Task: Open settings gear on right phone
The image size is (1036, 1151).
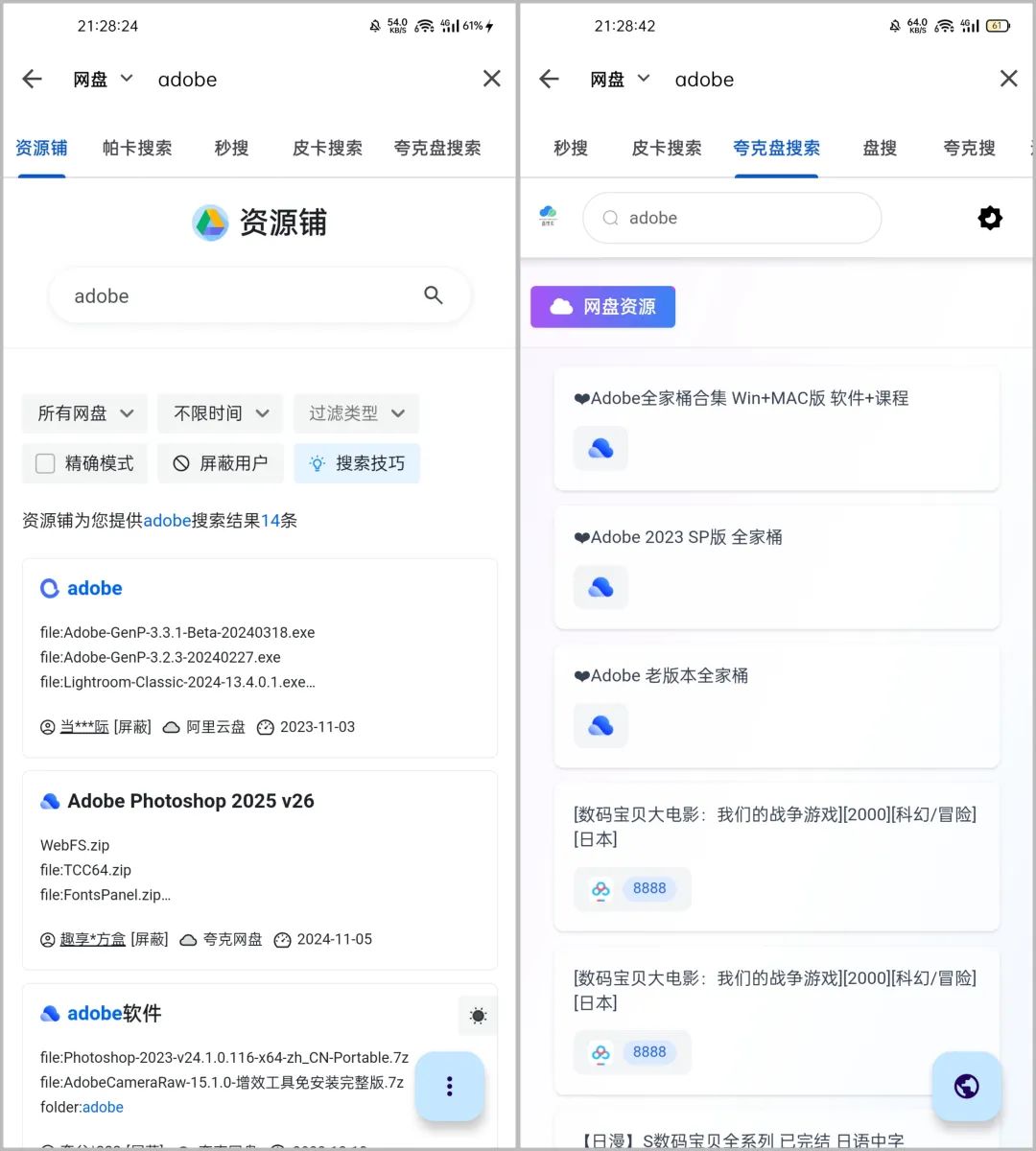Action: pos(990,218)
